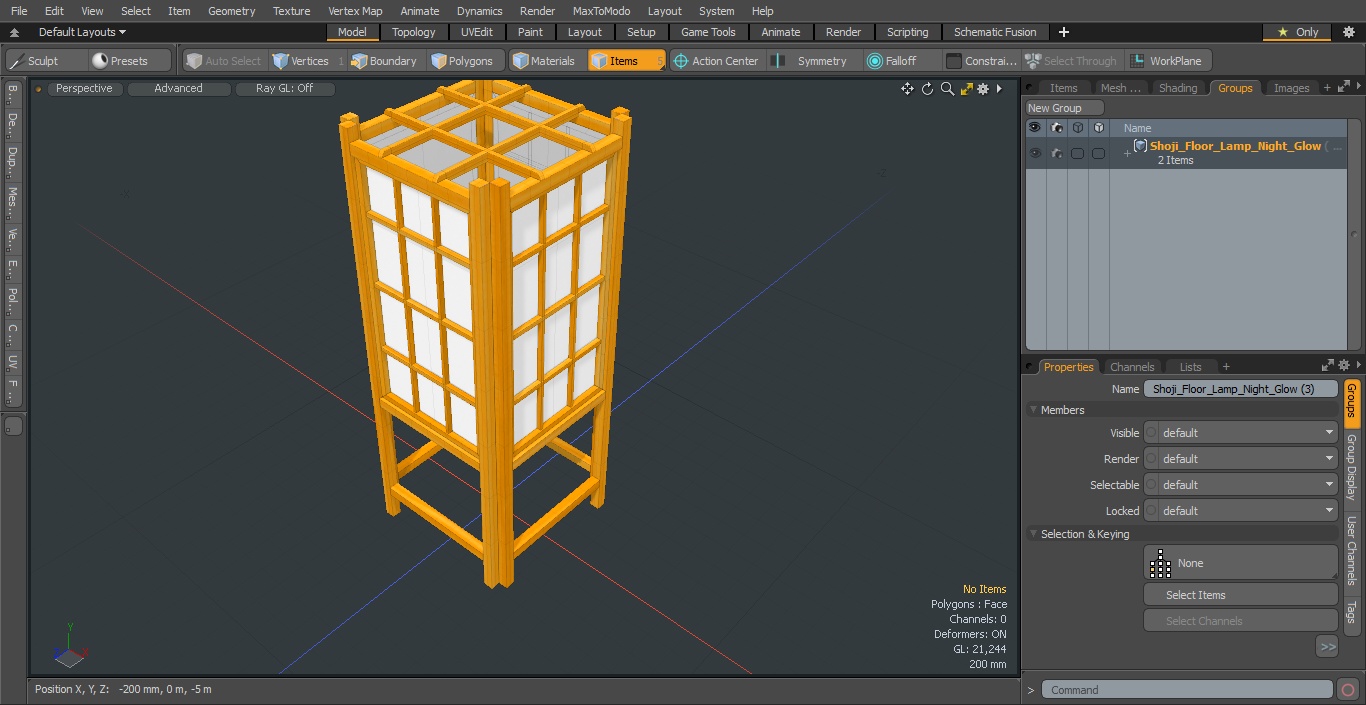Click the viewport zoom magnifier icon
Screen dimensions: 1366x705
947,89
